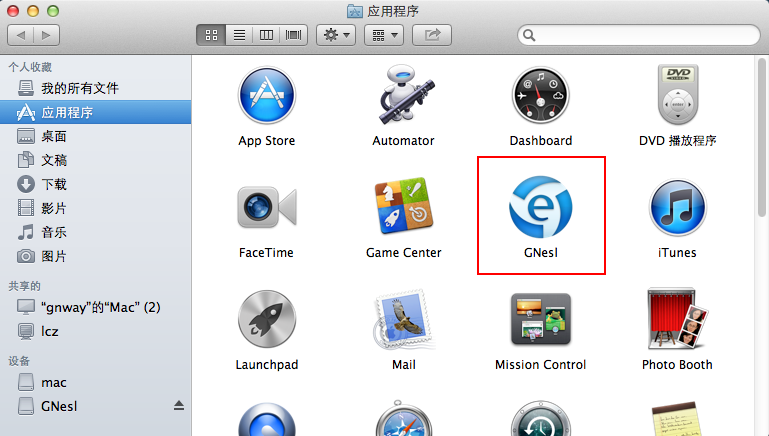Select 下载 in the sidebar
Screen dimensions: 769x436
[54, 184]
